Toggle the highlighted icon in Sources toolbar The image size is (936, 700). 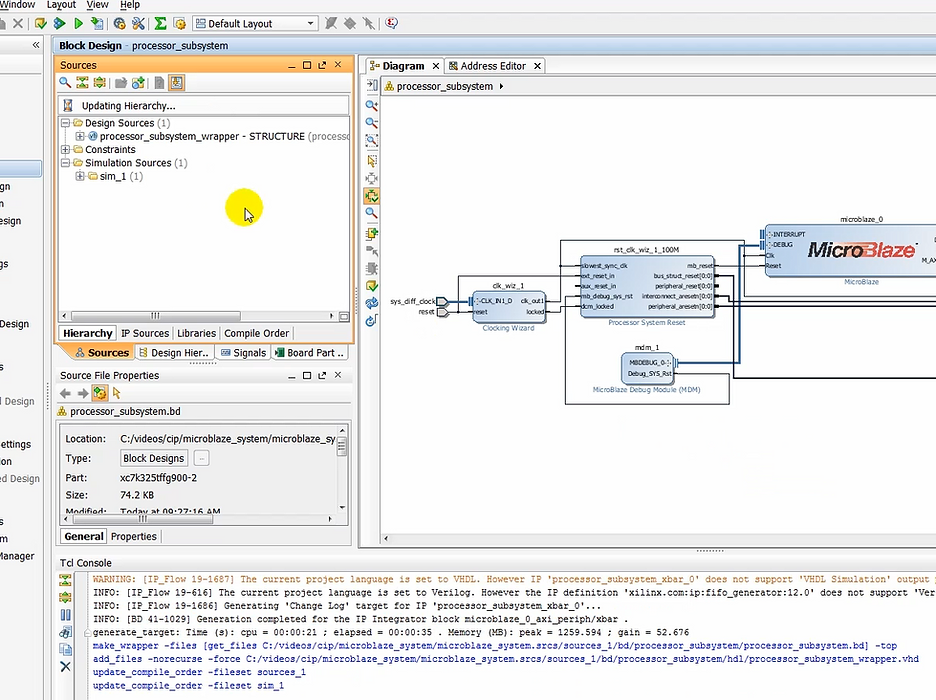[176, 82]
